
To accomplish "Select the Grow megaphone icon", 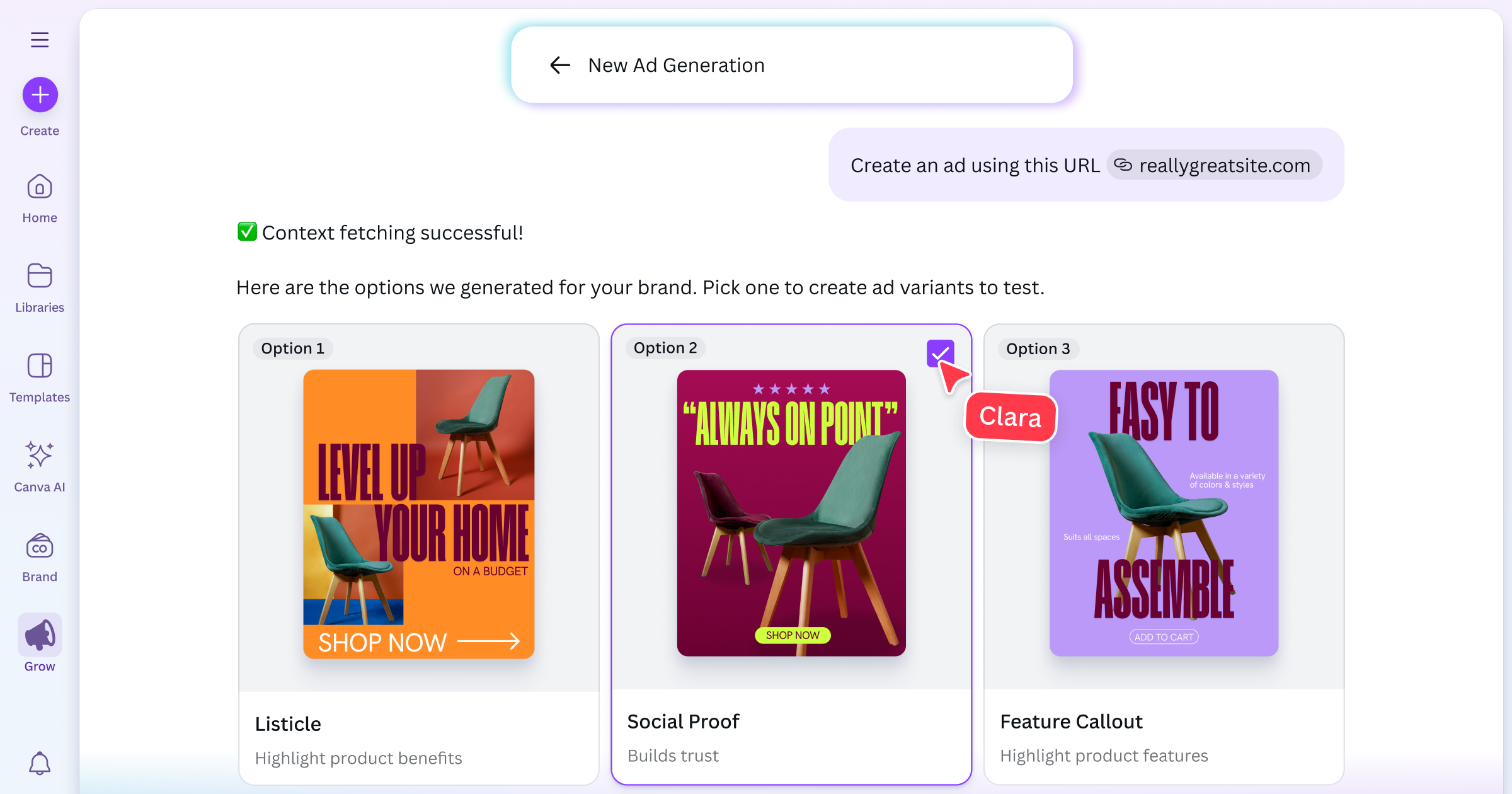I will pyautogui.click(x=39, y=635).
